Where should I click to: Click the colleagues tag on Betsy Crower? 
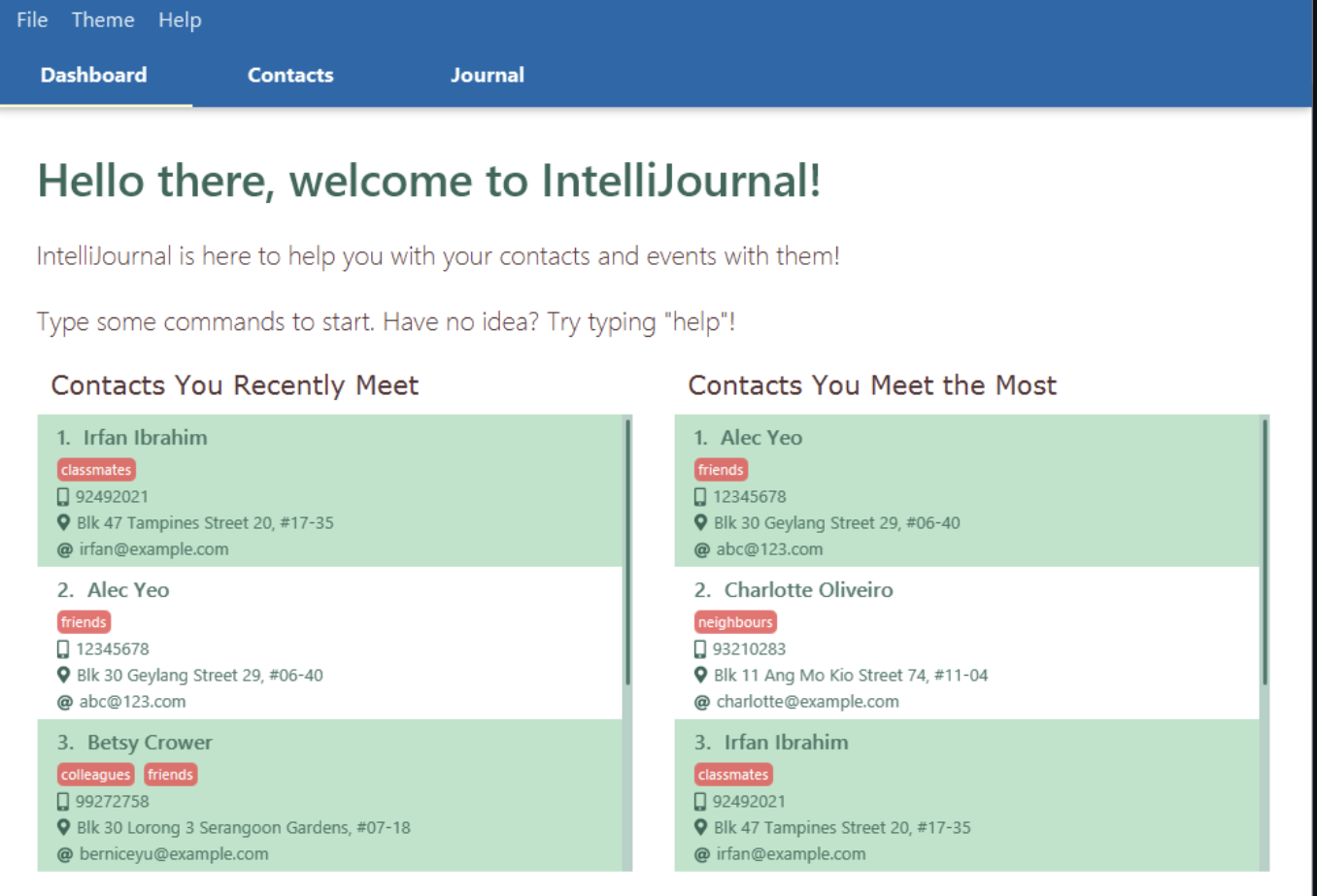coord(95,774)
